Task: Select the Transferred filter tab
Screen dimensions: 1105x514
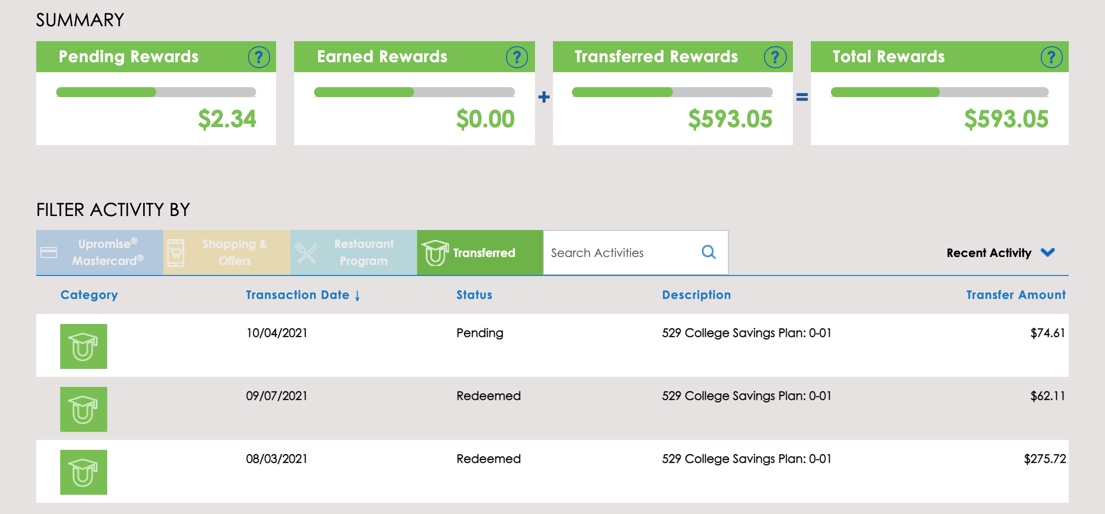Action: click(x=480, y=253)
